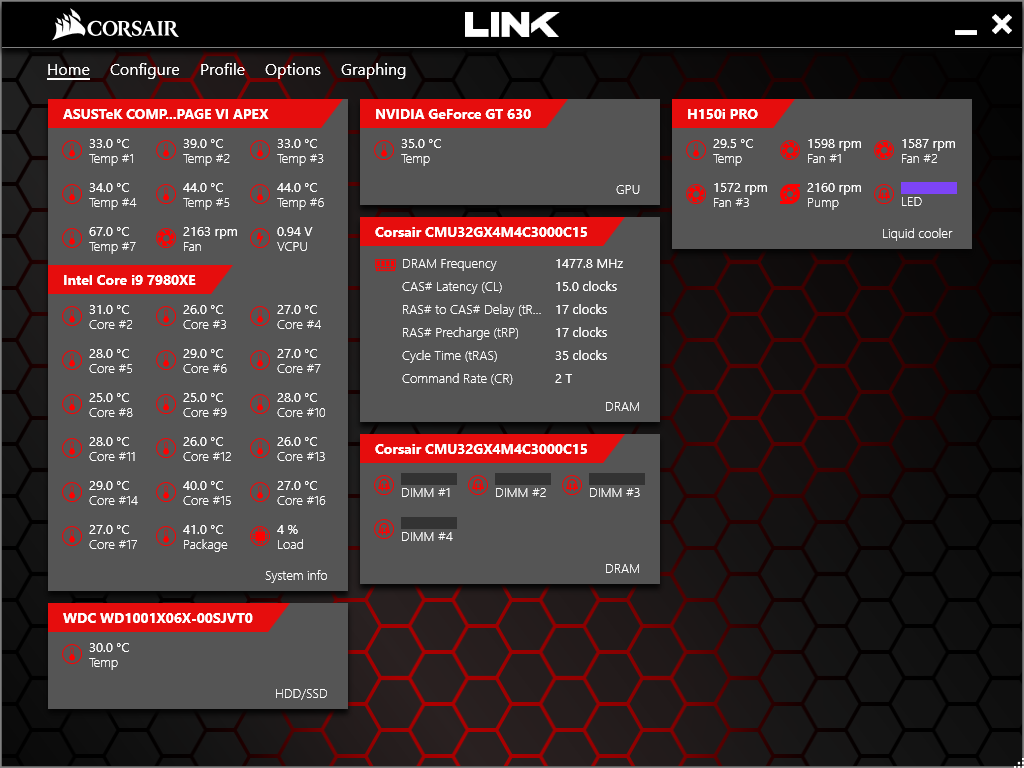Click the DIMM #2 color swatch
This screenshot has height=768, width=1024.
523,479
